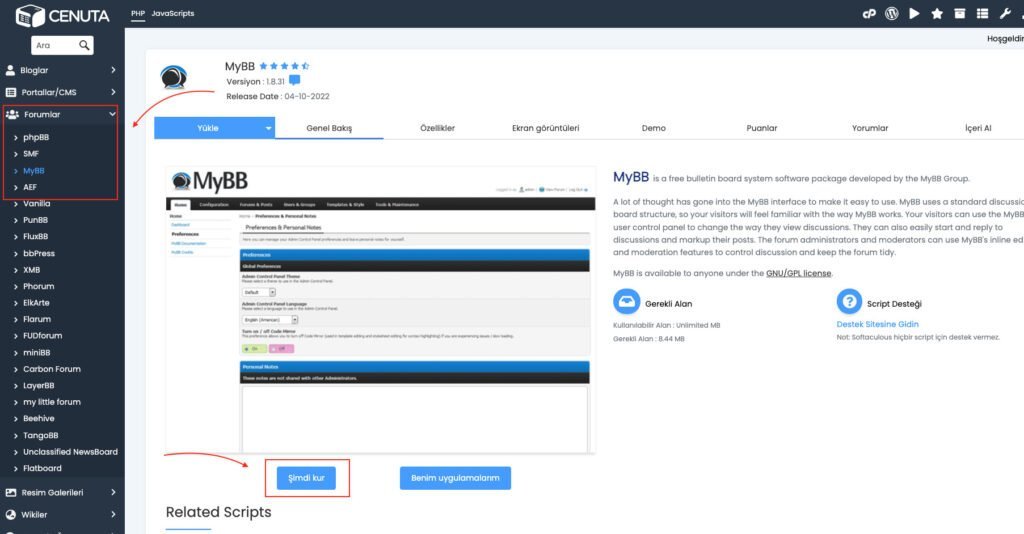Expand the Portallar/CMS category
This screenshot has width=1024, height=534.
tap(113, 92)
